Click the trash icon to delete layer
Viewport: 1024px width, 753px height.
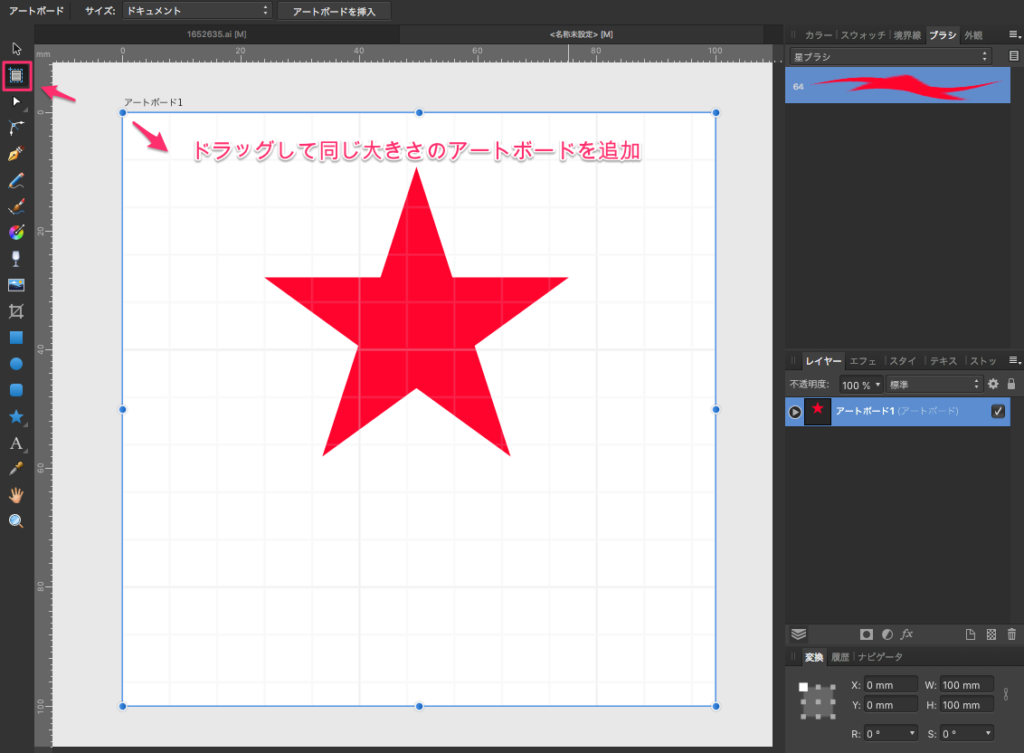point(1012,634)
